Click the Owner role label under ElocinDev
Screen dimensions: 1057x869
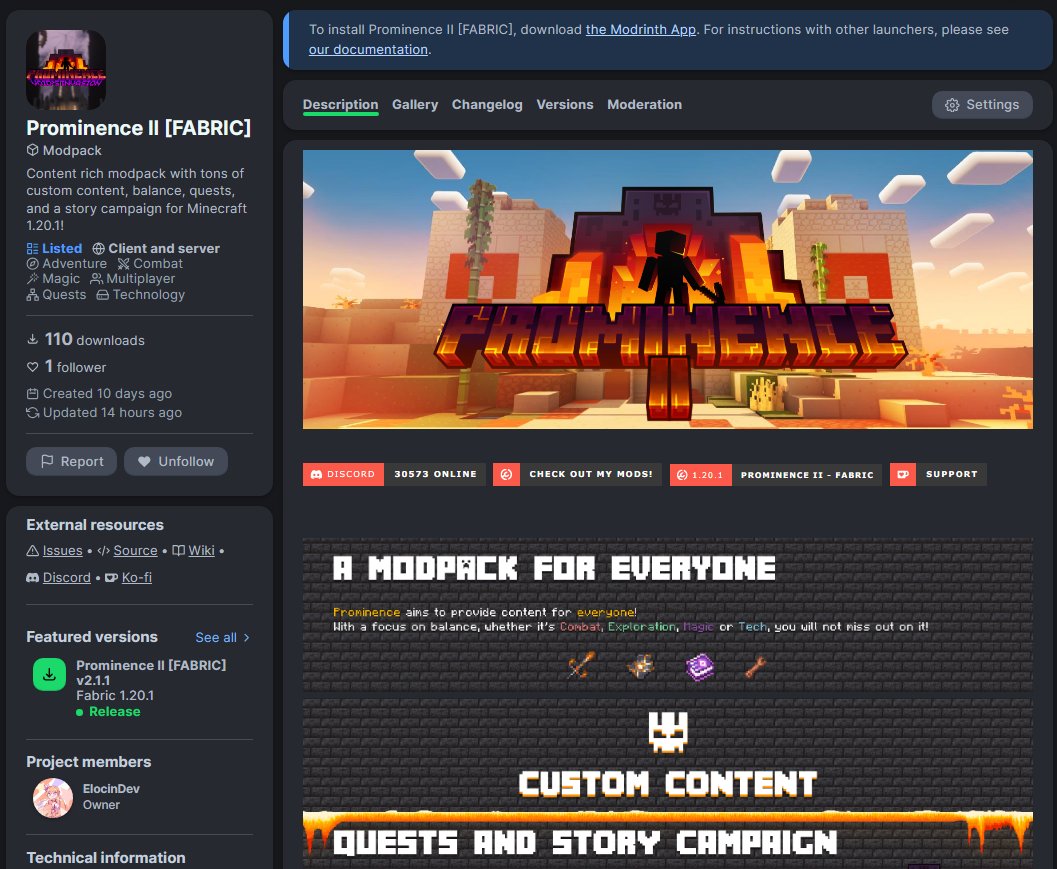101,805
